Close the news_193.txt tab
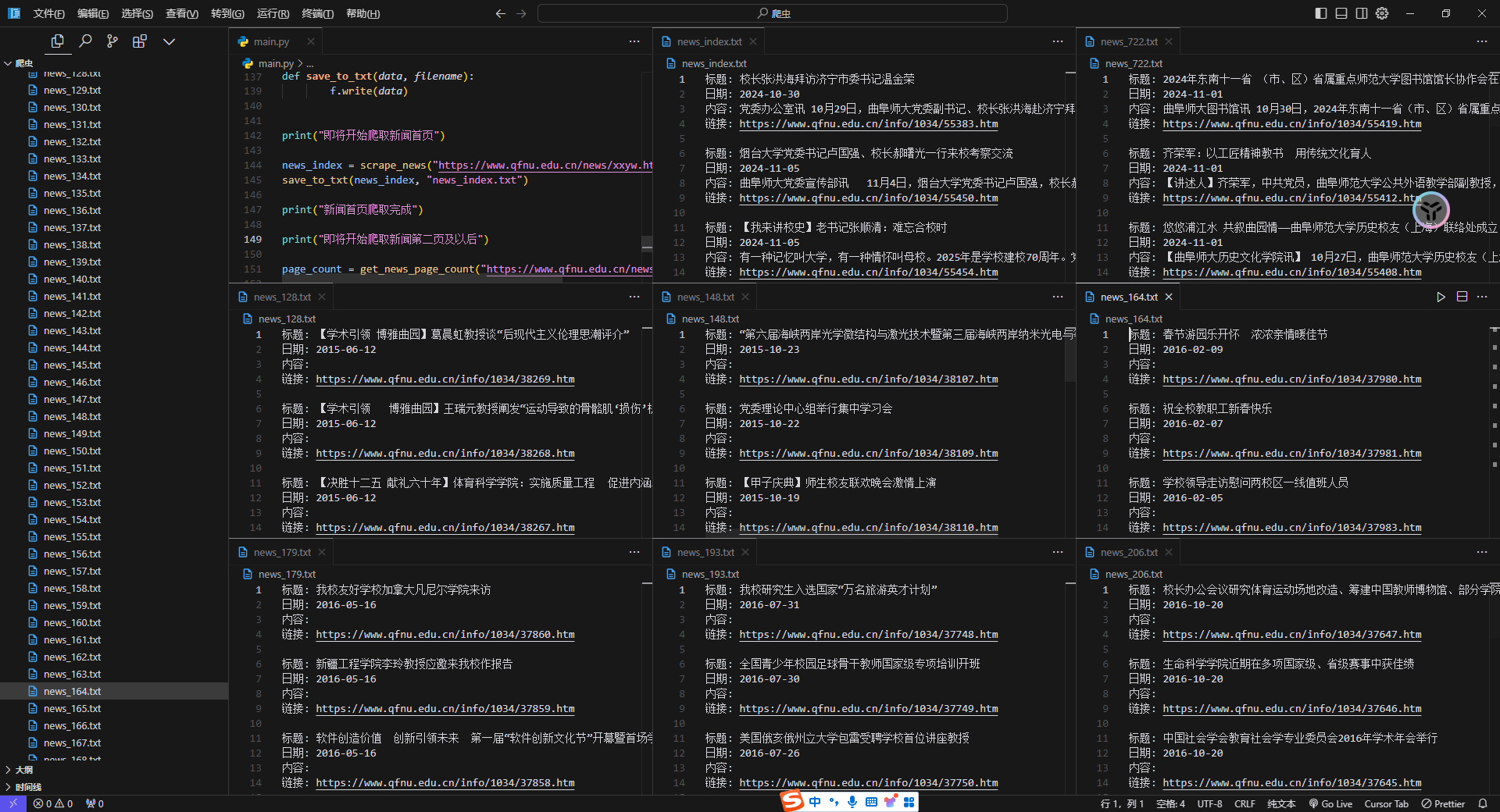This screenshot has width=1500, height=812. point(745,552)
